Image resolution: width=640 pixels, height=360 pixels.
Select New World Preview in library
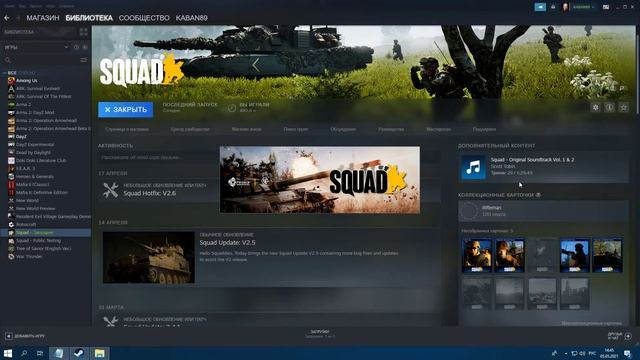click(x=35, y=208)
